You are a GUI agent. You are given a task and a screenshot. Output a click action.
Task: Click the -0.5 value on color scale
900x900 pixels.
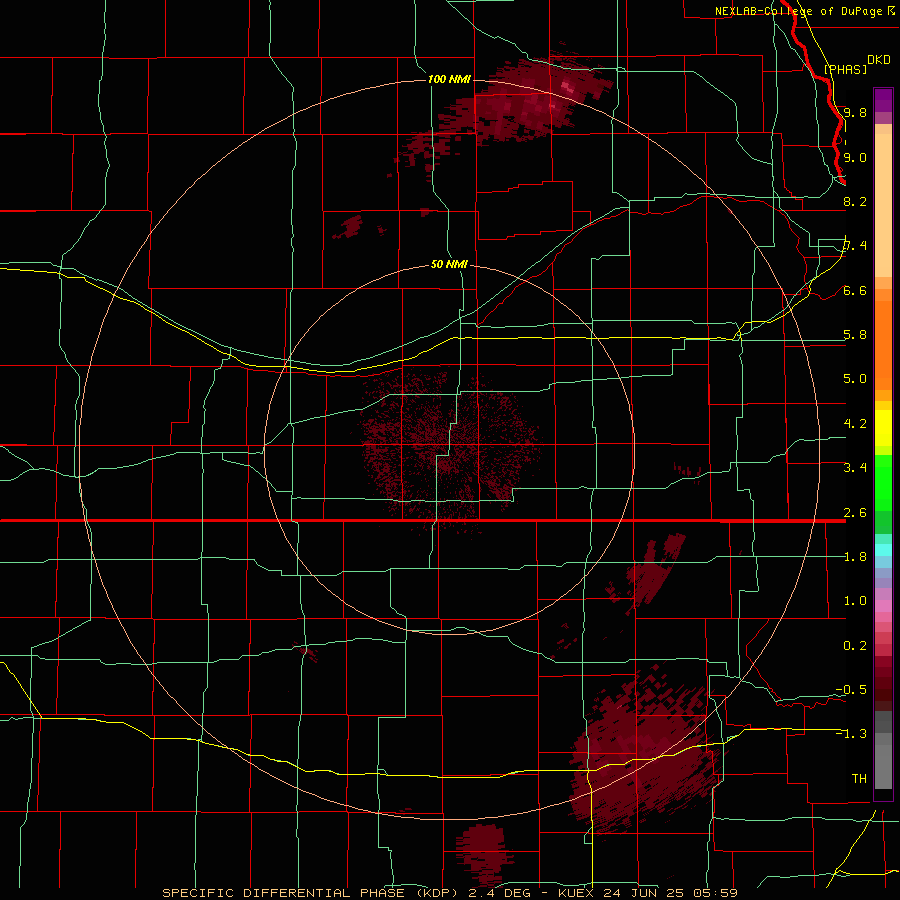point(852,690)
